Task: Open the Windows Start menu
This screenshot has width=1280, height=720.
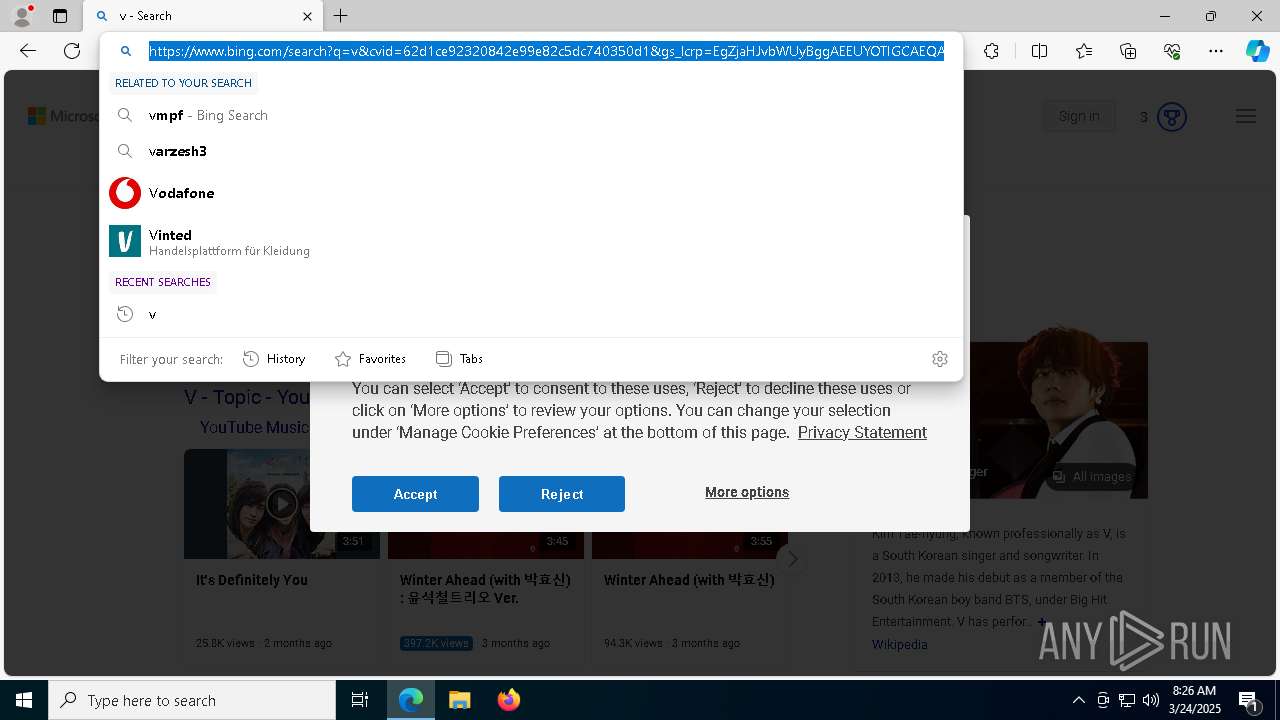Action: coord(24,700)
